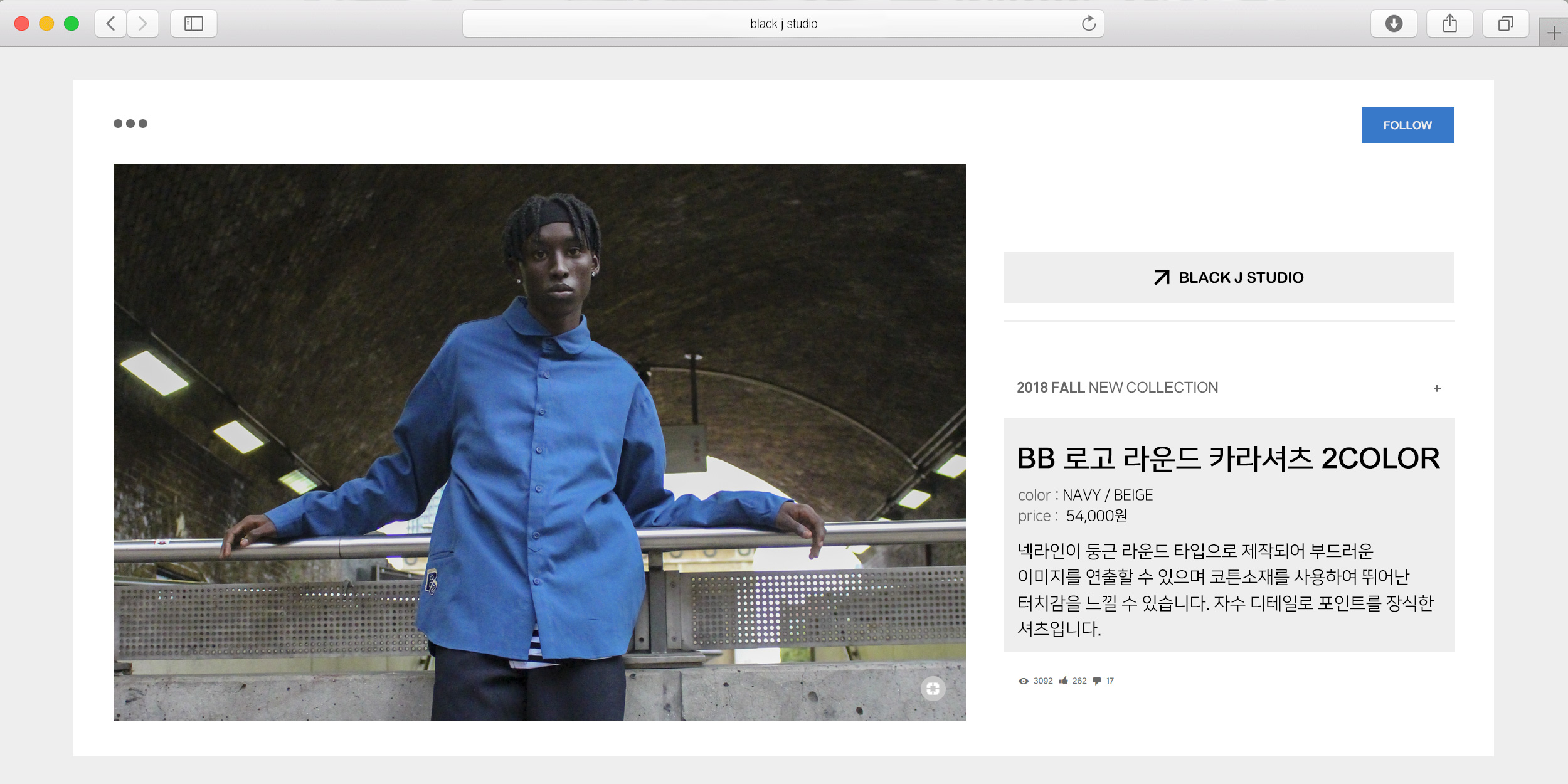Click the eye views icon beside 3092
Screen dimensions: 1568x784
tap(1024, 681)
